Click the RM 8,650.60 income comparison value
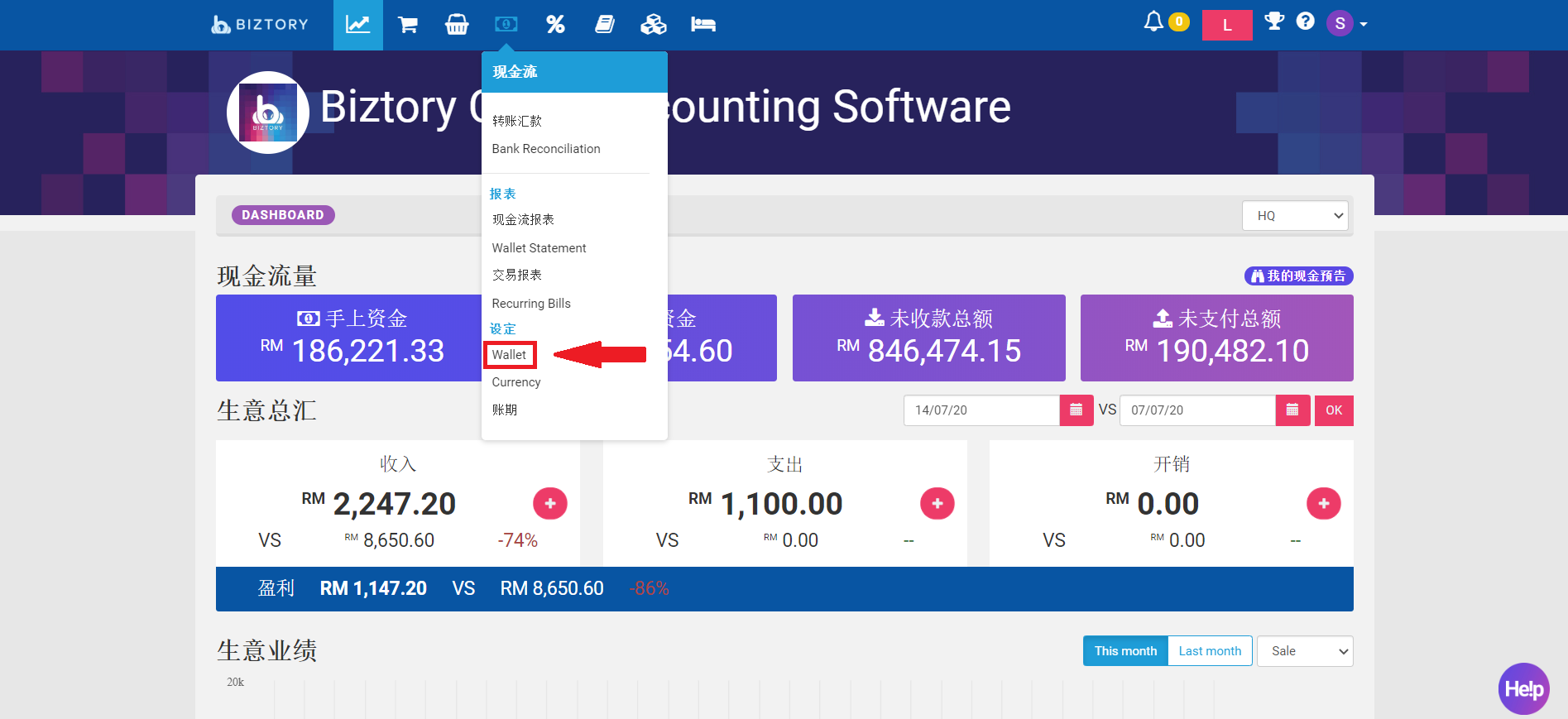The image size is (1568, 719). 390,540
